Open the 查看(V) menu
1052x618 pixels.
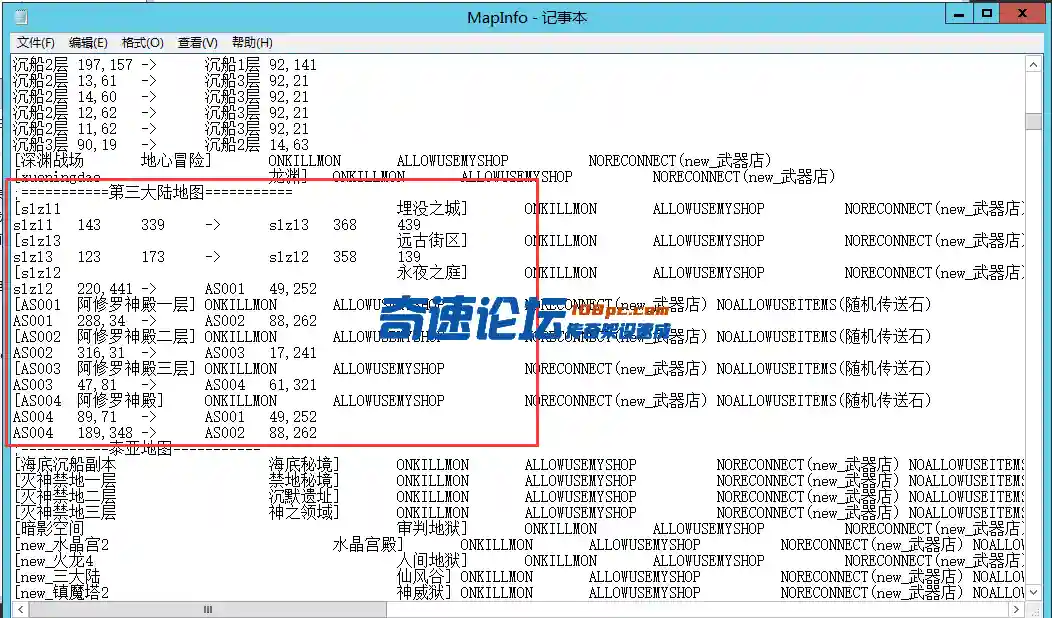[197, 42]
